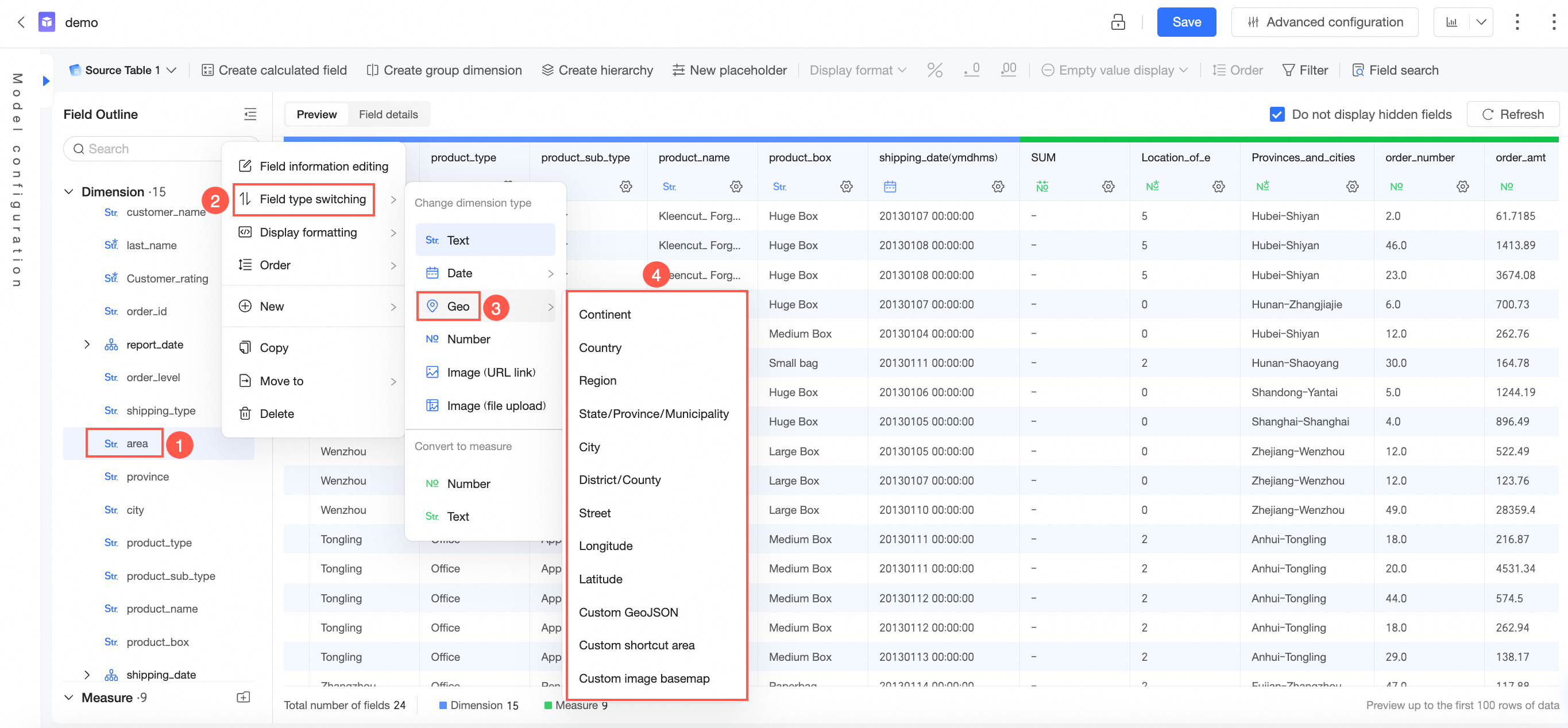
Task: Click add measure folder icon
Action: (x=244, y=697)
